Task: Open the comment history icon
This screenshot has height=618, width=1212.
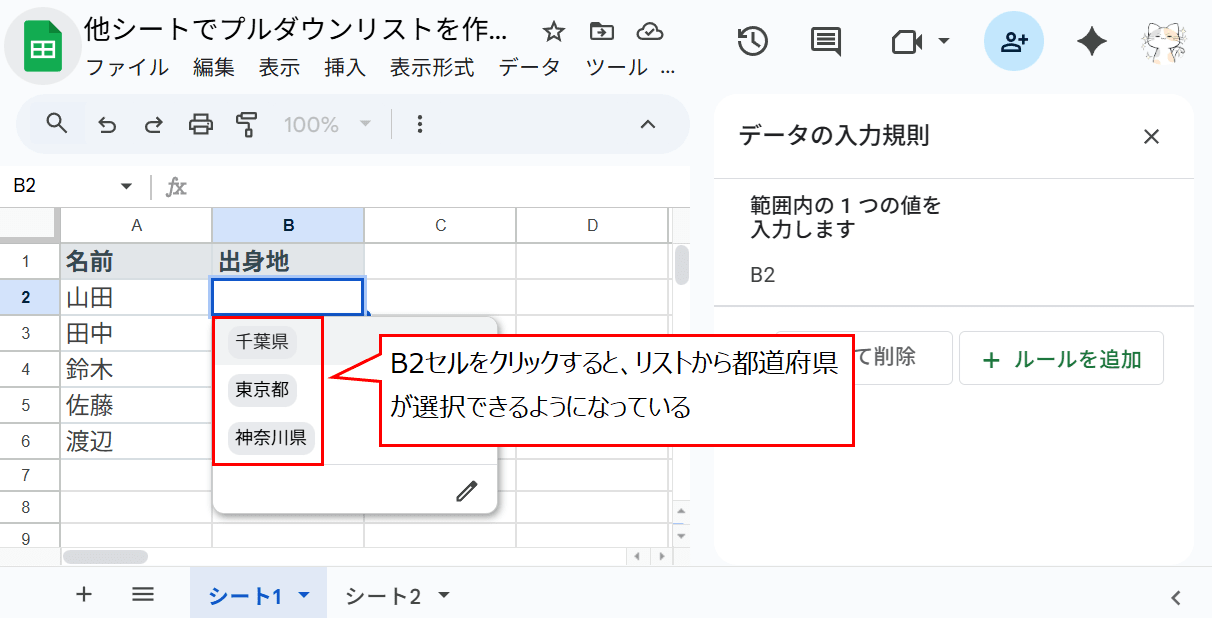Action: [x=824, y=41]
